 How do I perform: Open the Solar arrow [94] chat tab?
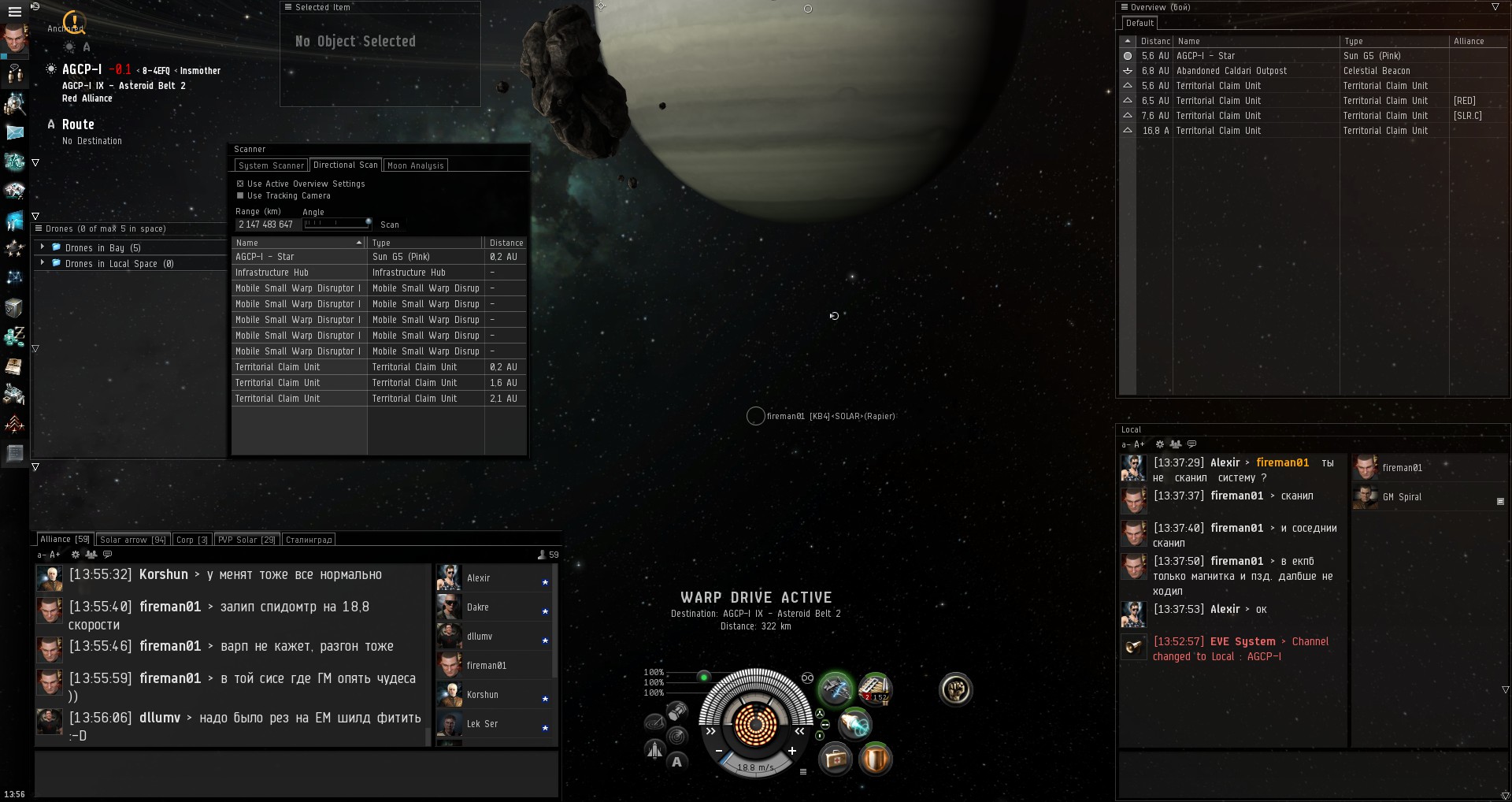click(133, 540)
